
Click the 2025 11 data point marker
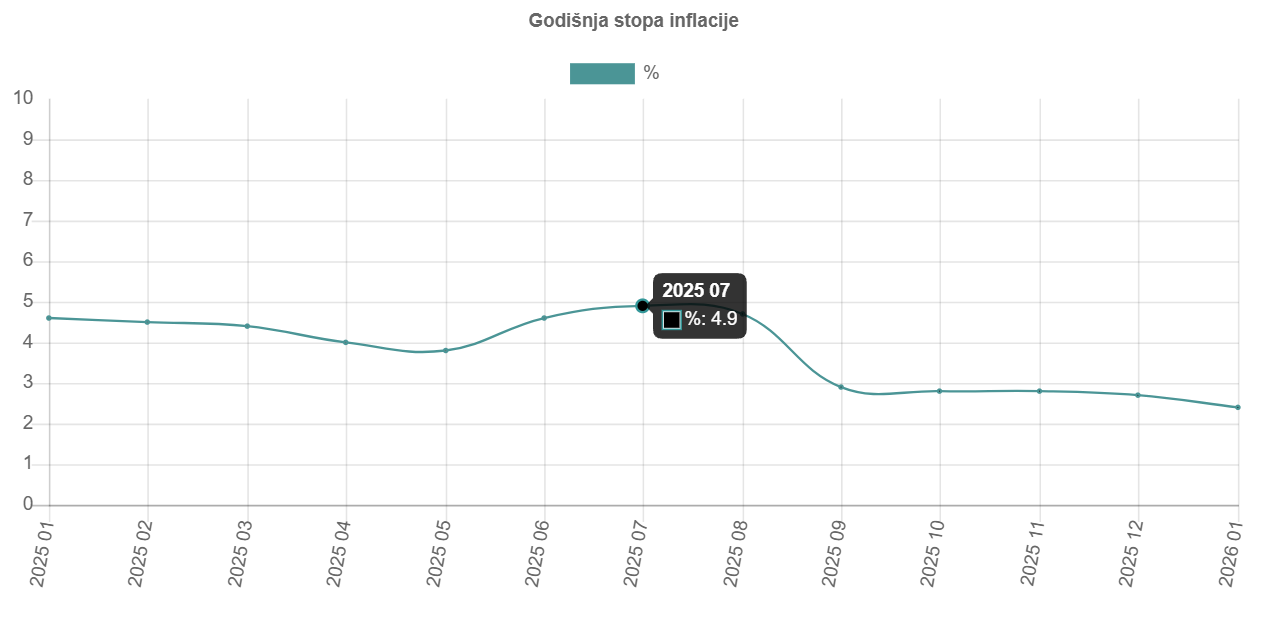(x=1040, y=391)
